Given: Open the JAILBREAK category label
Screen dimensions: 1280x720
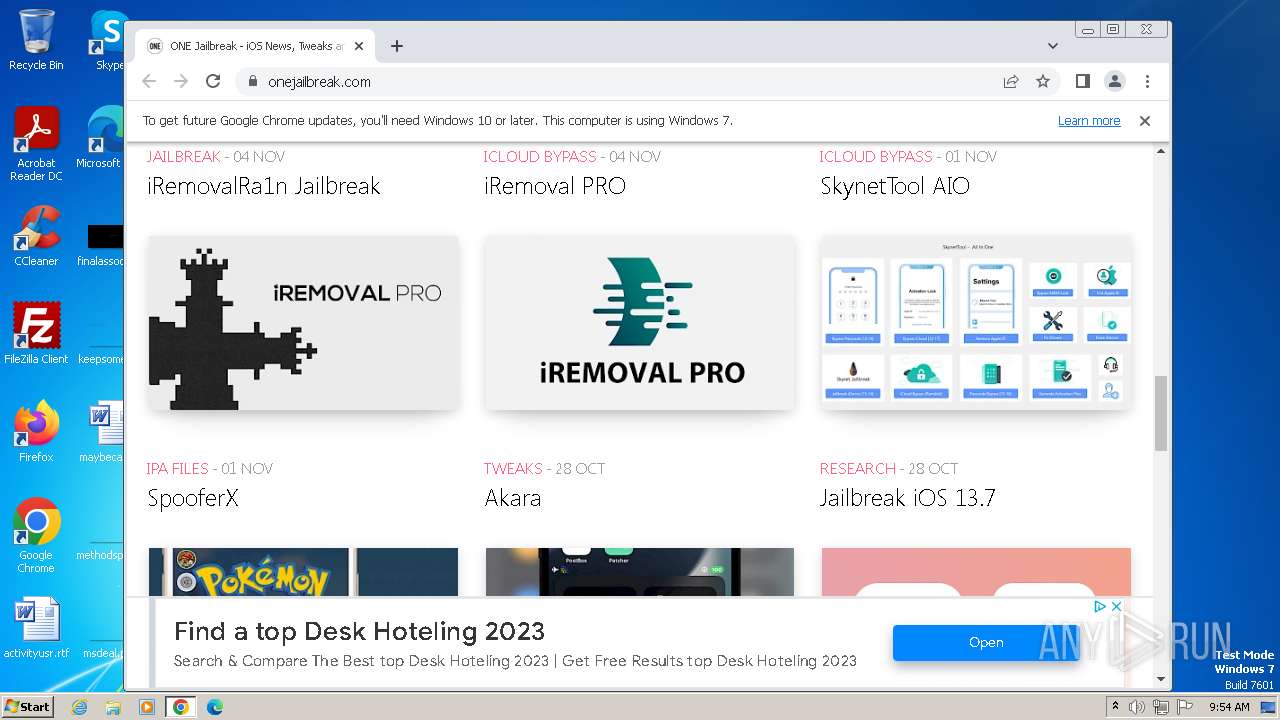Looking at the screenshot, I should (x=184, y=157).
